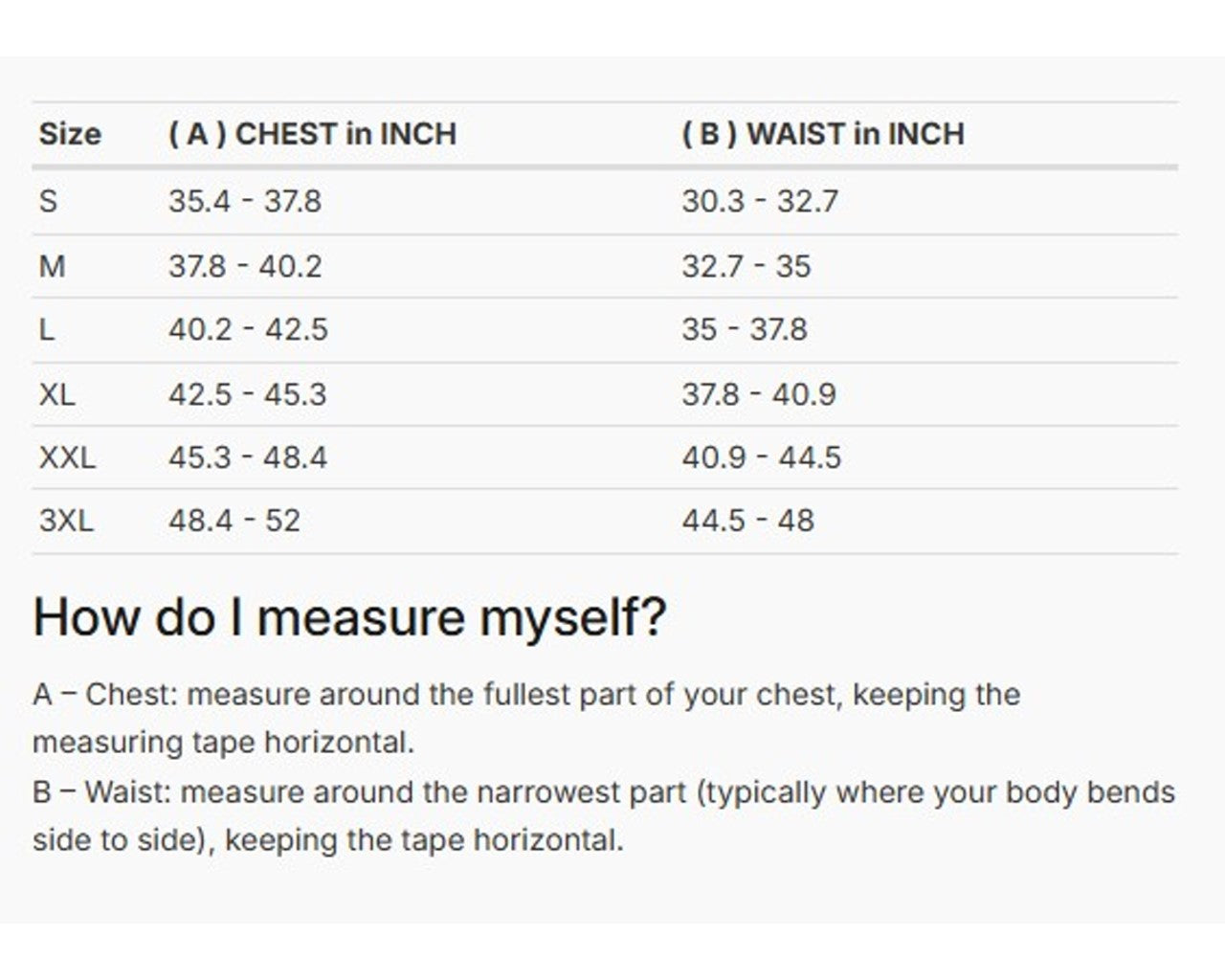Select the XXL size row label
This screenshot has width=1225, height=980.
tap(67, 457)
